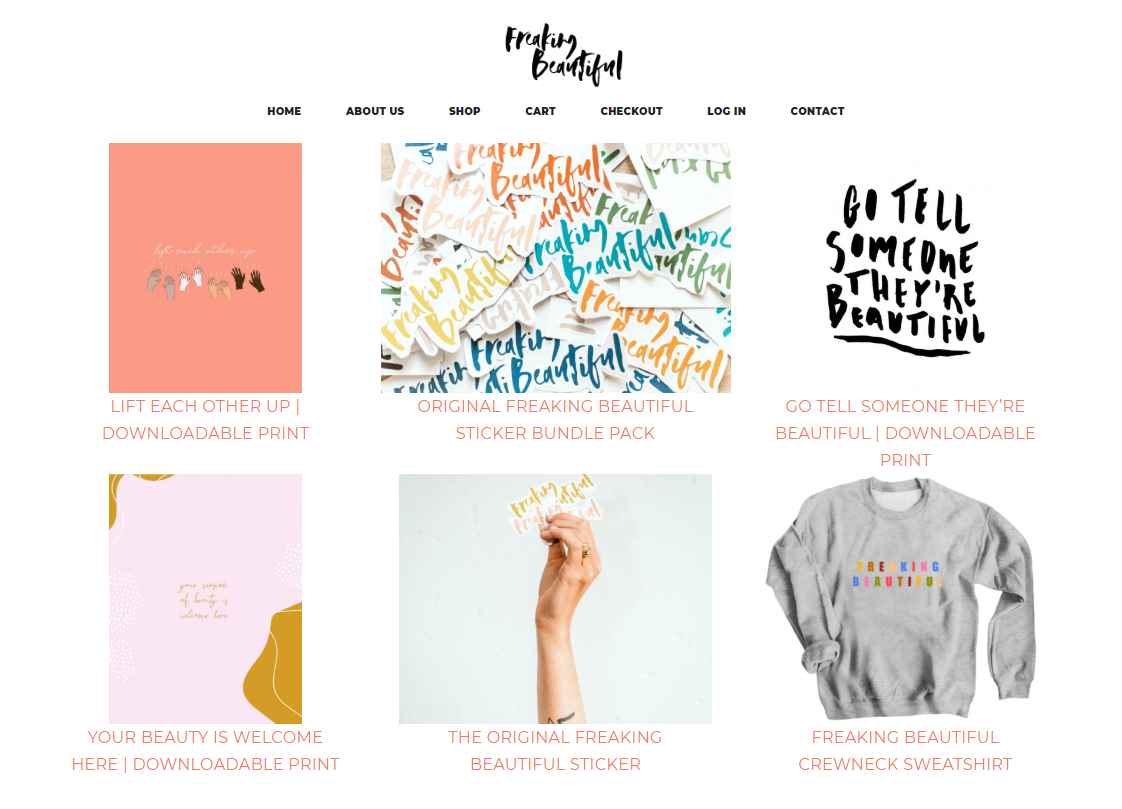Image resolution: width=1122 pixels, height=809 pixels.
Task: Click the hand holding sticker photo
Action: point(555,599)
